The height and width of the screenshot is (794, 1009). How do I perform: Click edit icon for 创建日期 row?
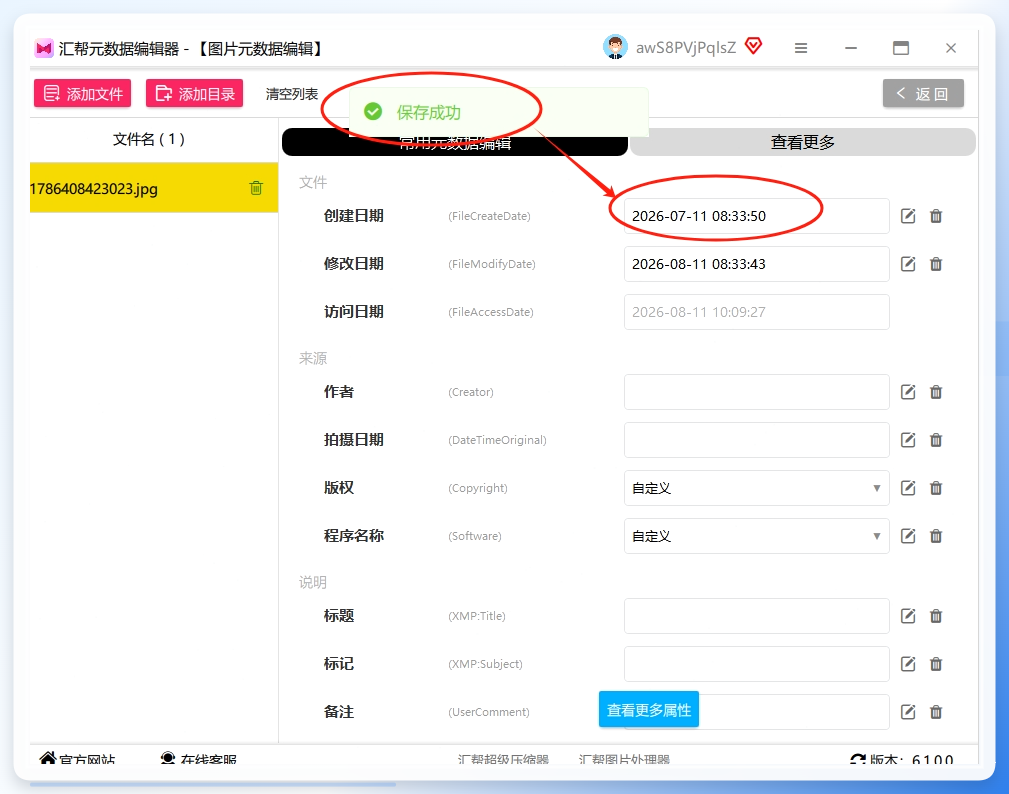(907, 216)
